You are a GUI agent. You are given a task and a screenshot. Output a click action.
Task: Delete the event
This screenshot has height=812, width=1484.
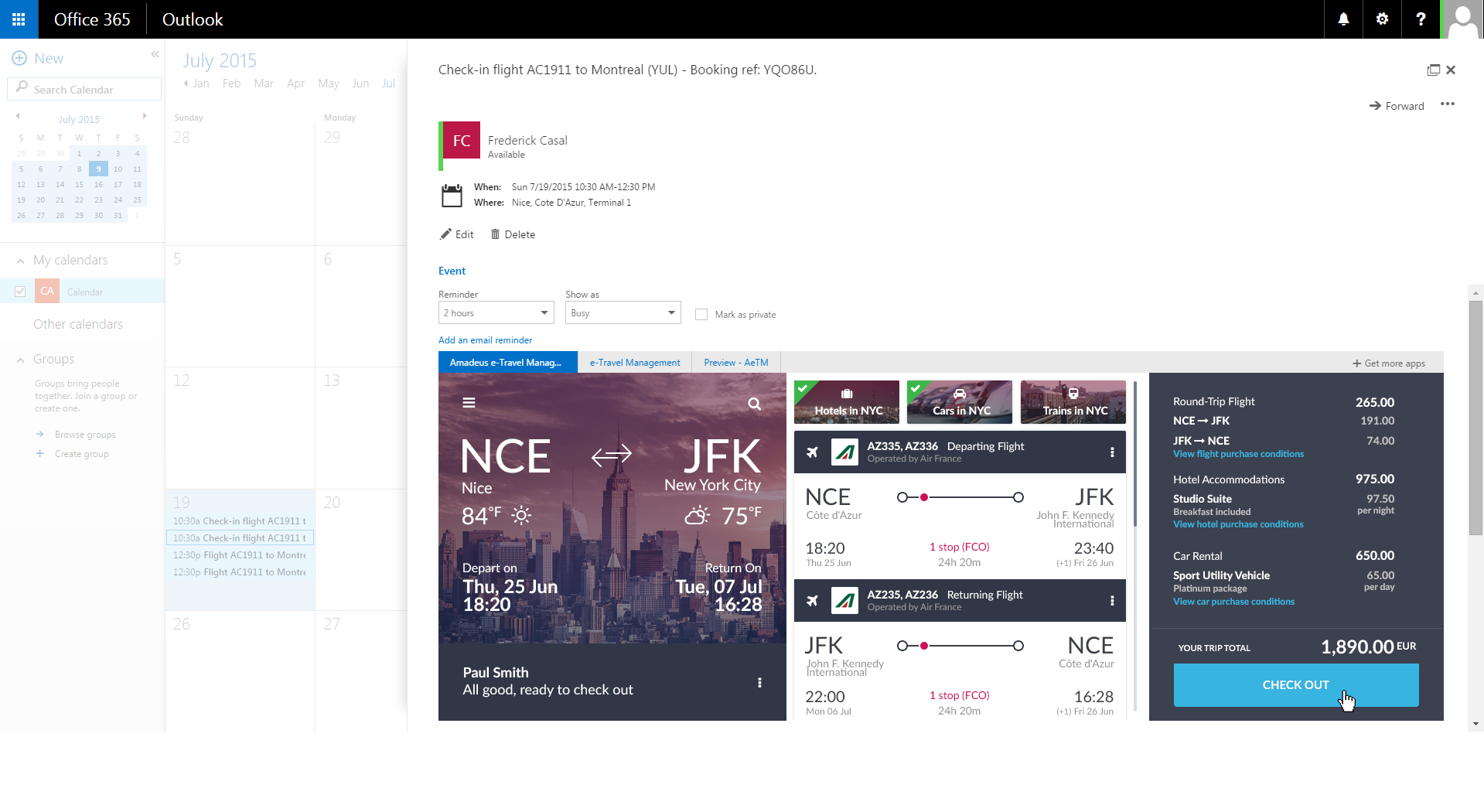(x=513, y=234)
